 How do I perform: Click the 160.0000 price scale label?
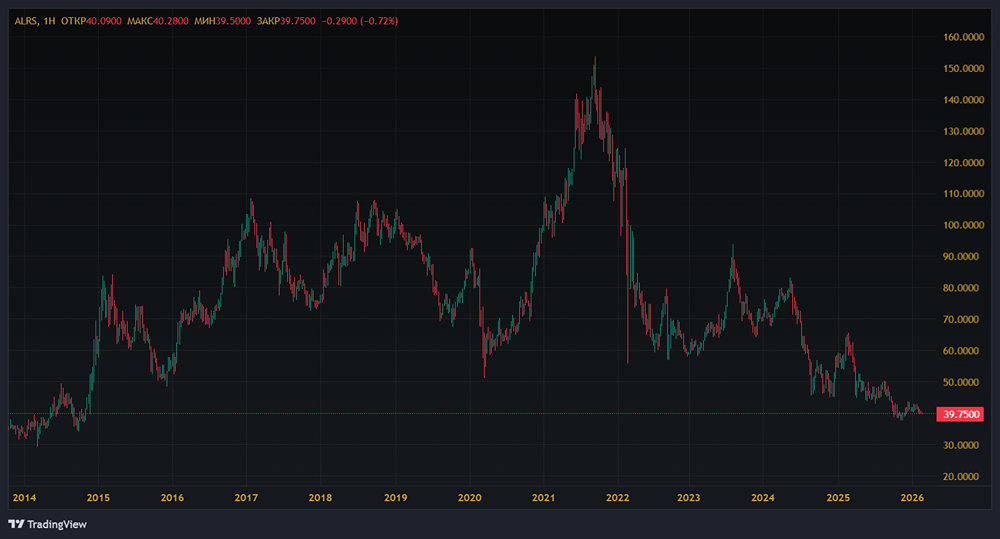point(963,37)
